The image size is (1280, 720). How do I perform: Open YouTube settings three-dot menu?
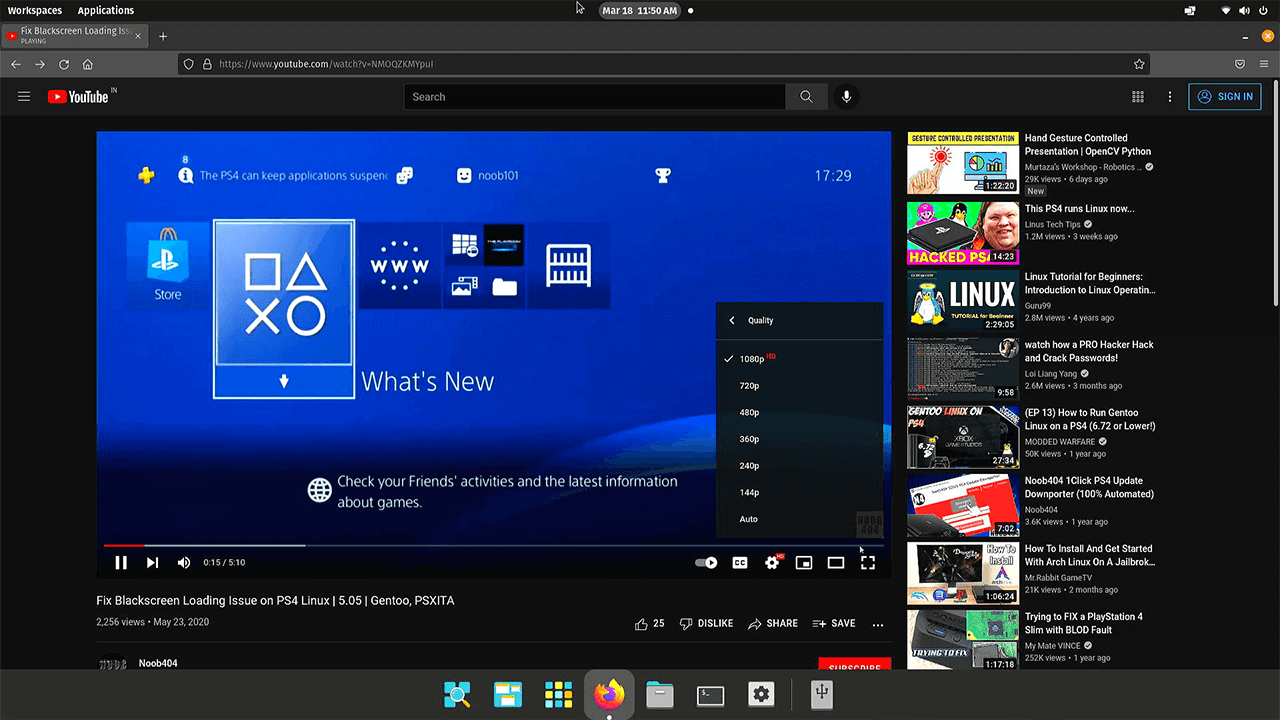click(1170, 97)
